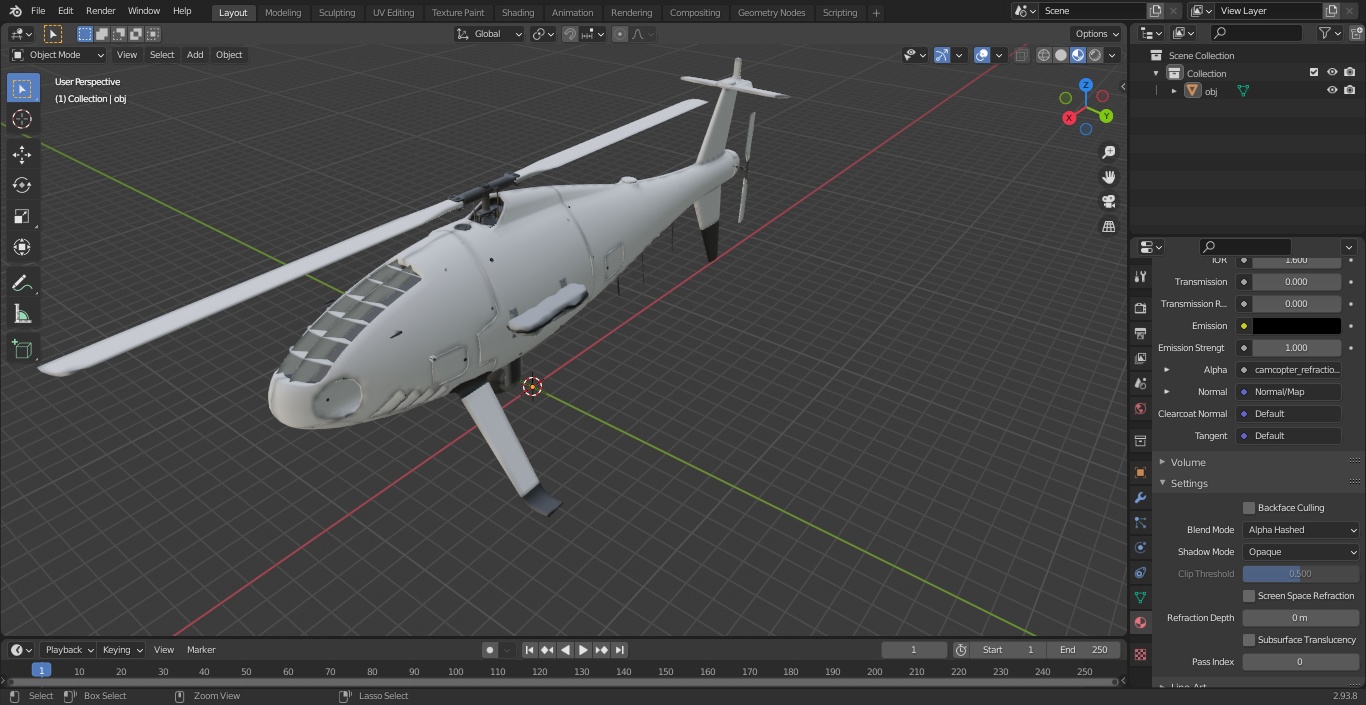Select the Measure tool

click(22, 315)
